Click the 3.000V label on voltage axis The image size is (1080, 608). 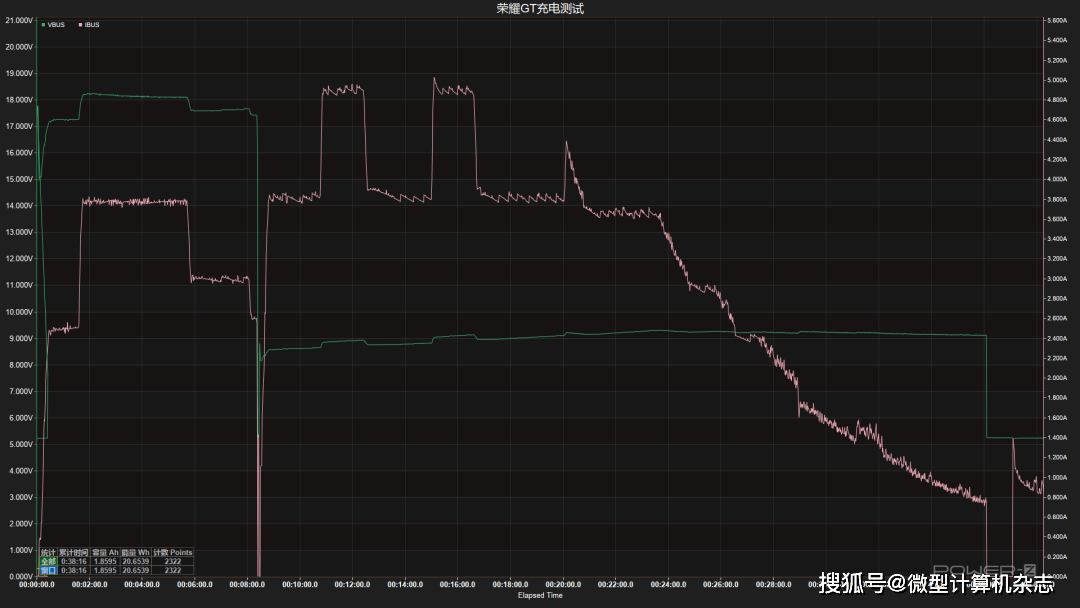21,497
